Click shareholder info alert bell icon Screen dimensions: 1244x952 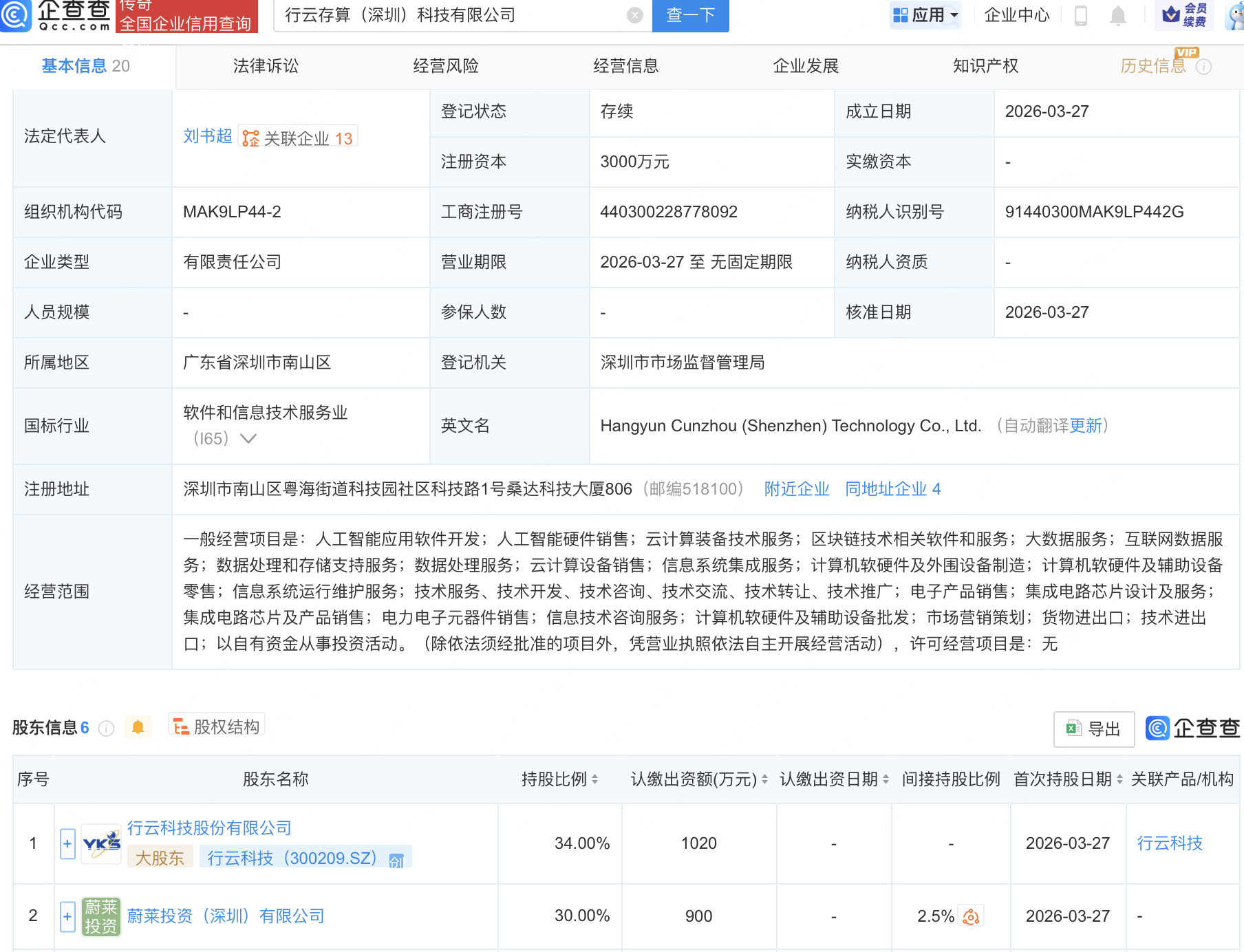[x=138, y=727]
